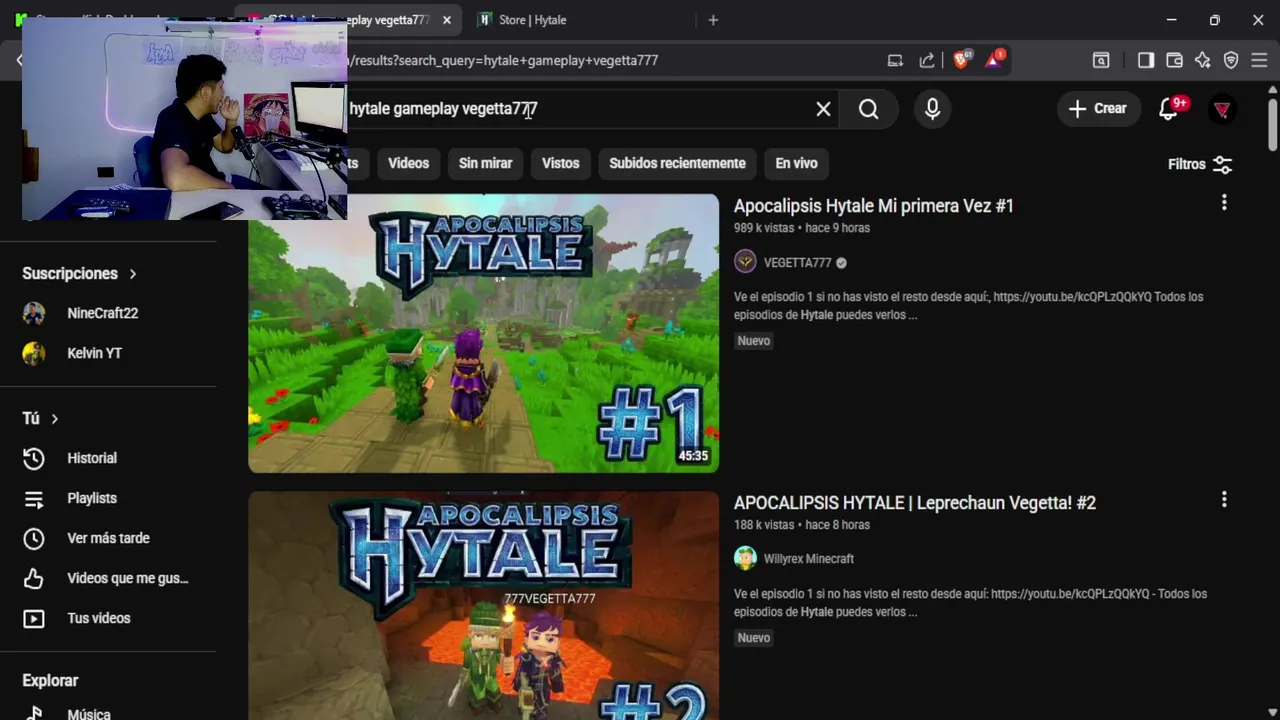Expand the Tú section

(40, 418)
